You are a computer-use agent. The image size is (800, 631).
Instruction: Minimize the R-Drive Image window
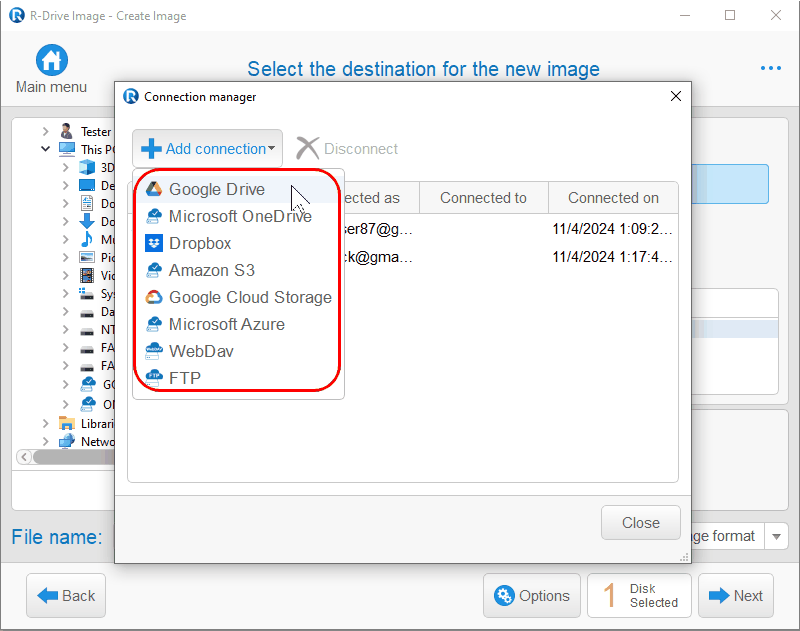coord(685,15)
